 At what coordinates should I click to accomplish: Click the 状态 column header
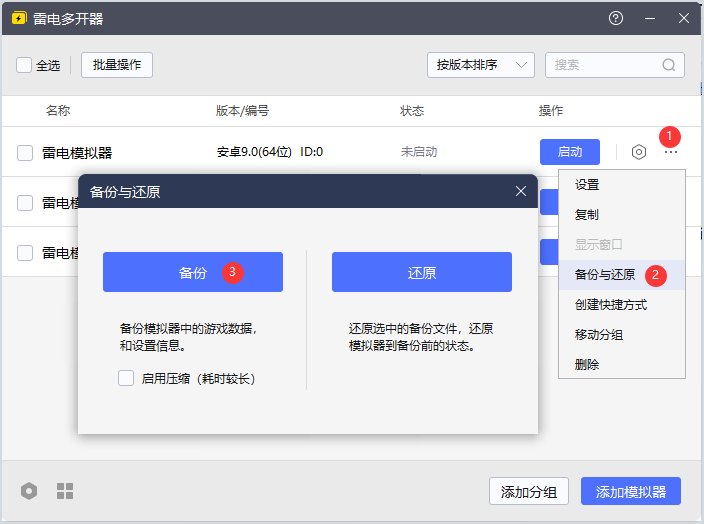[412, 111]
